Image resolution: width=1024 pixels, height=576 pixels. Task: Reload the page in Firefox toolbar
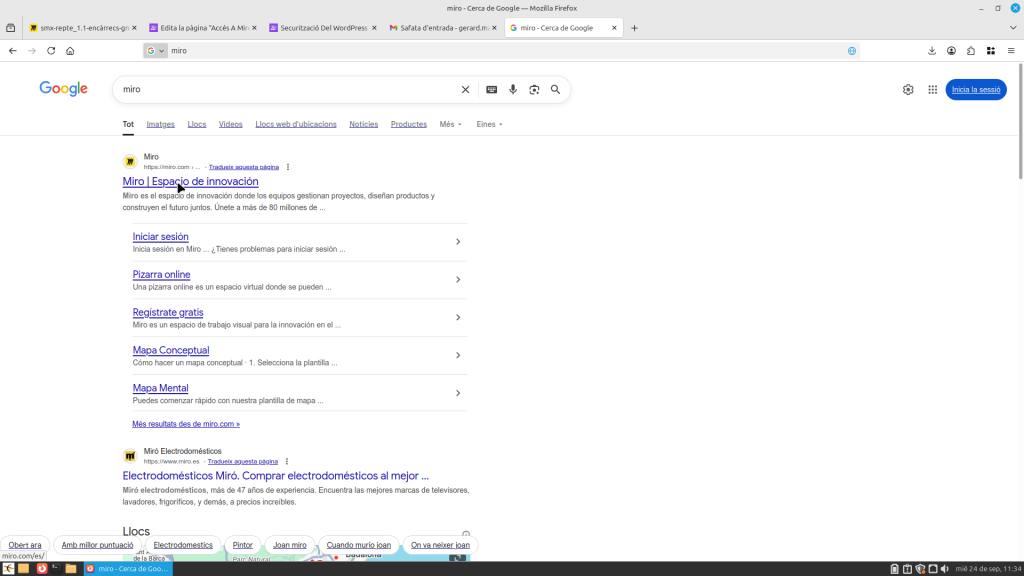(51, 50)
